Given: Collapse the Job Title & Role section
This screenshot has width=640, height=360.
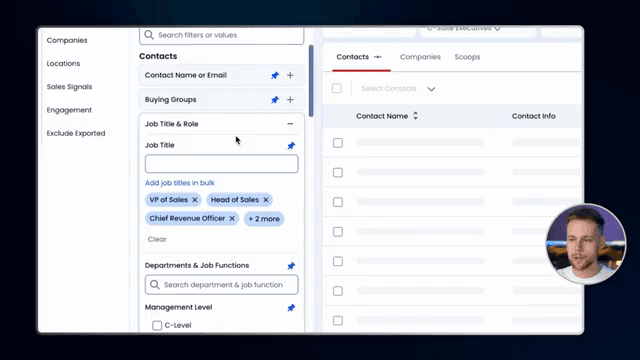Looking at the screenshot, I should [290, 124].
